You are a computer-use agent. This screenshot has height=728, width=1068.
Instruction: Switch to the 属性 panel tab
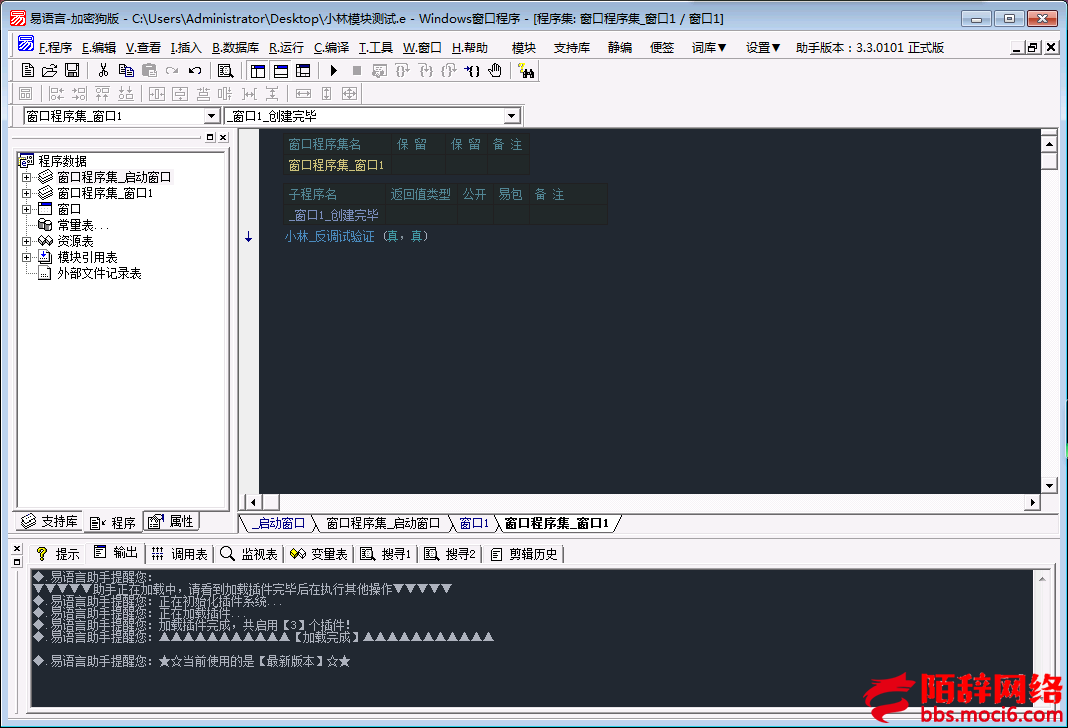[x=171, y=522]
